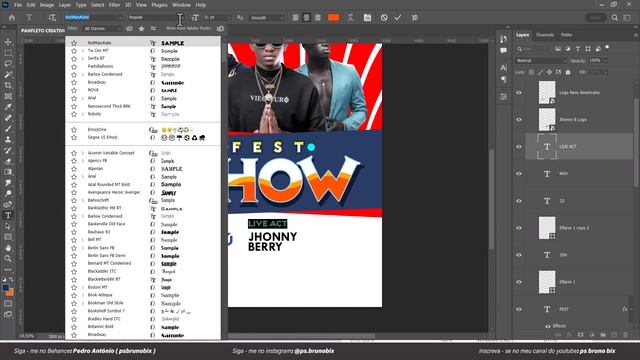Screen dimensions: 640x360
Task: Expand the Tw Cen MT font family
Action: click(x=83, y=51)
